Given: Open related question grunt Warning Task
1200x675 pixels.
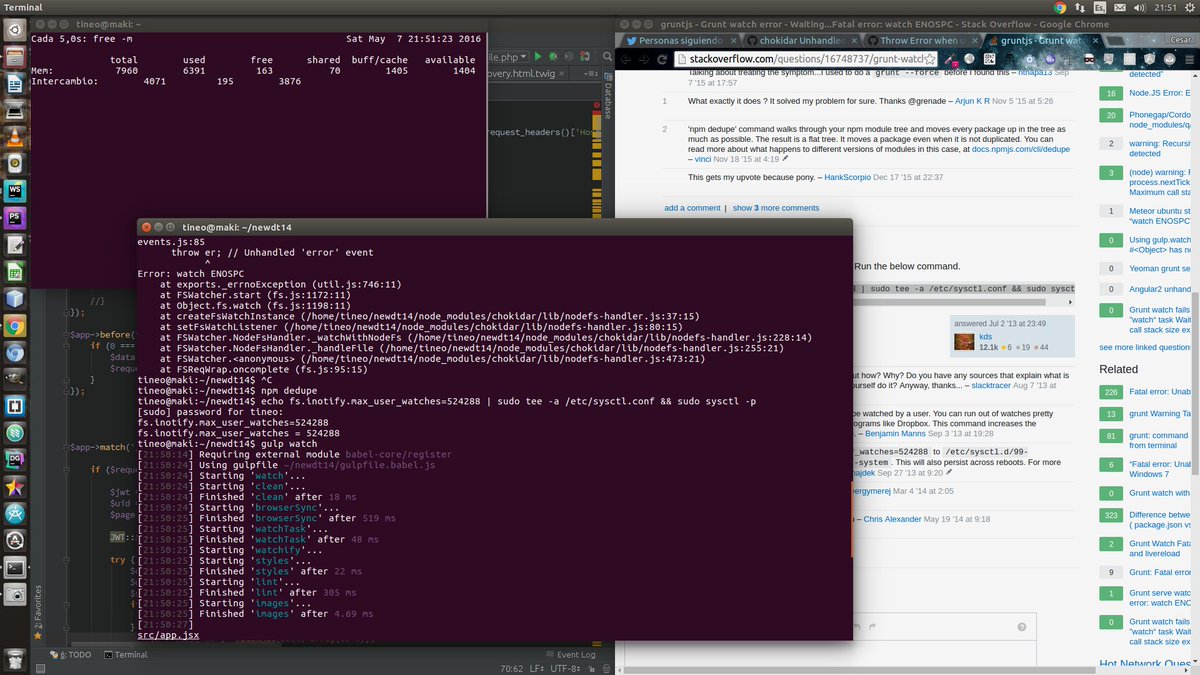Looking at the screenshot, I should pyautogui.click(x=1160, y=413).
